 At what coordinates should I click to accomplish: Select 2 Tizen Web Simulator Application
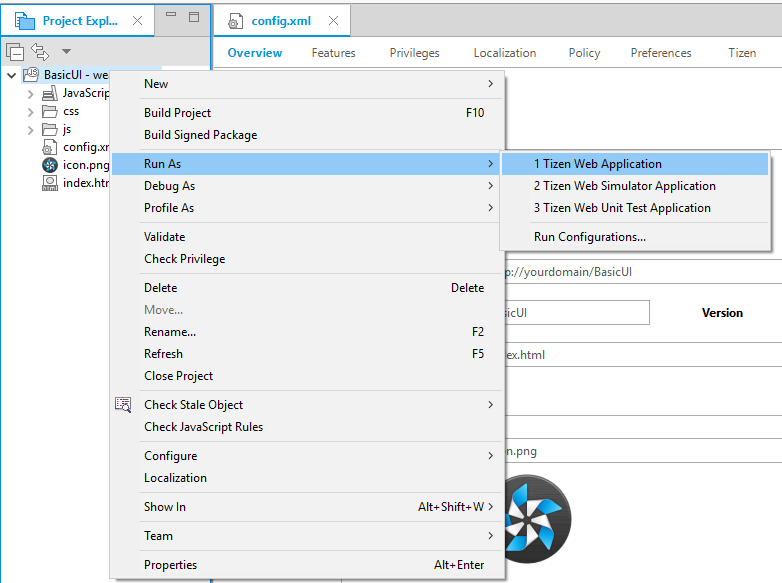point(624,186)
